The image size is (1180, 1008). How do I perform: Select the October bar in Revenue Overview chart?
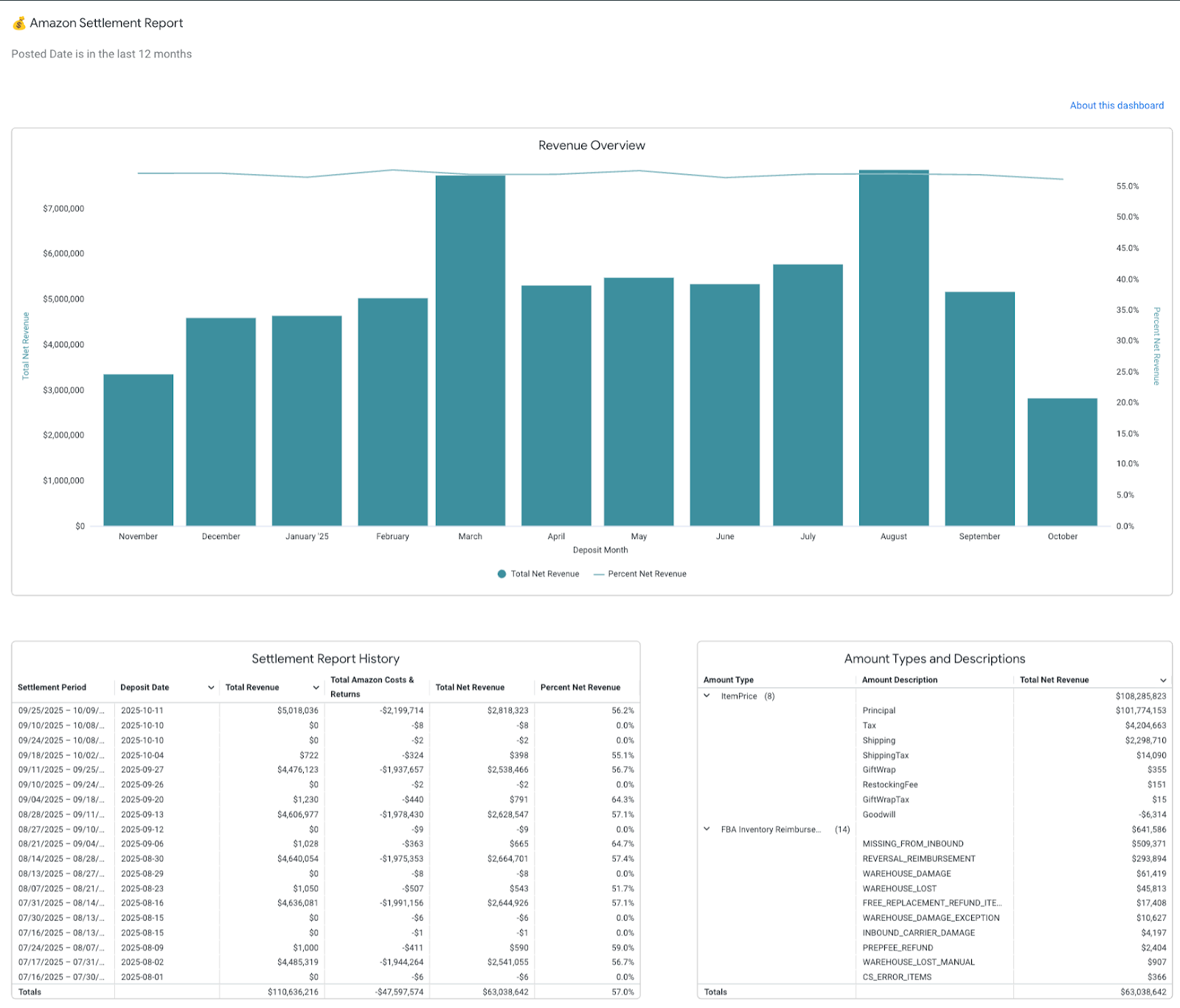tap(1062, 457)
